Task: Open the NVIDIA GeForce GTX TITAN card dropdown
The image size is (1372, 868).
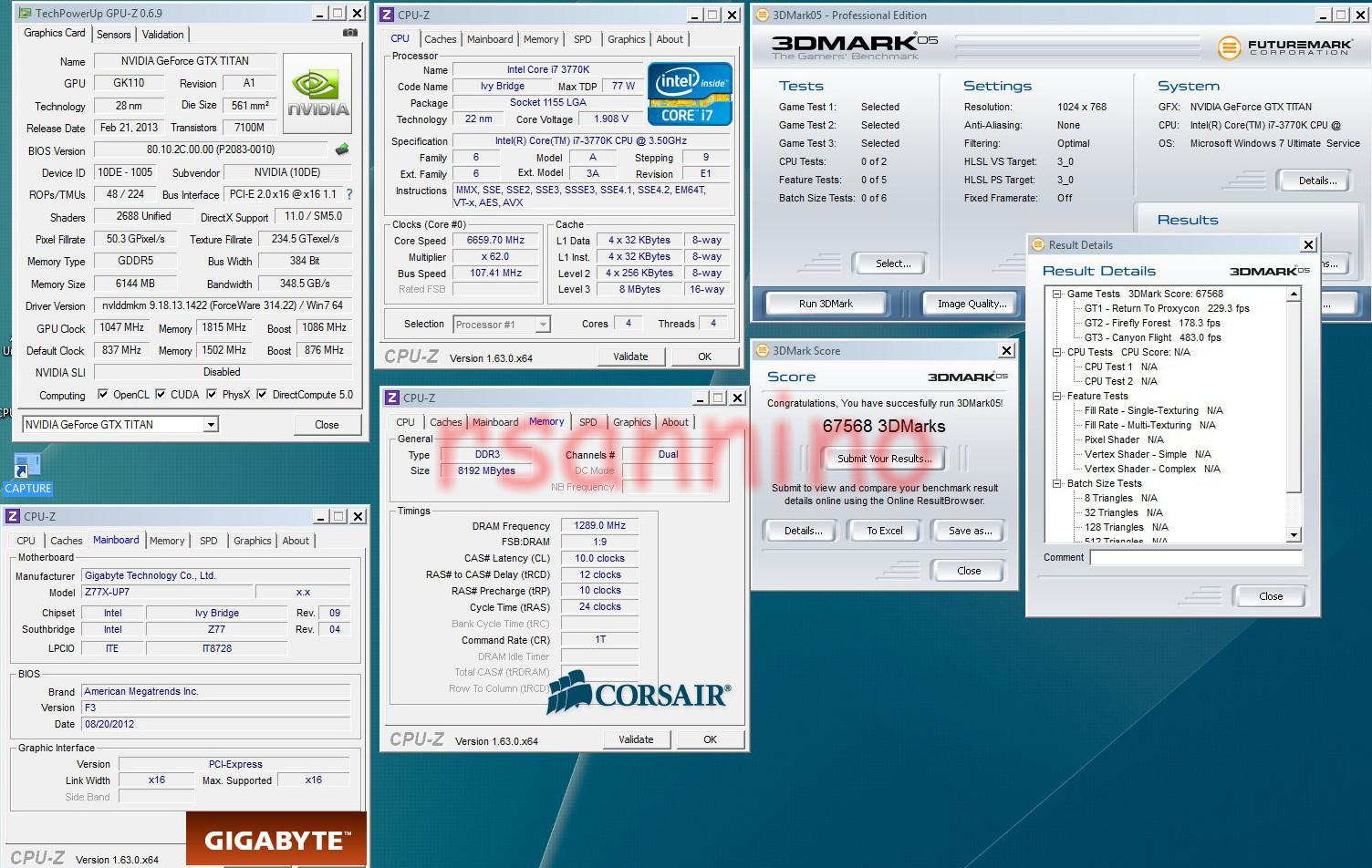Action: click(x=211, y=425)
